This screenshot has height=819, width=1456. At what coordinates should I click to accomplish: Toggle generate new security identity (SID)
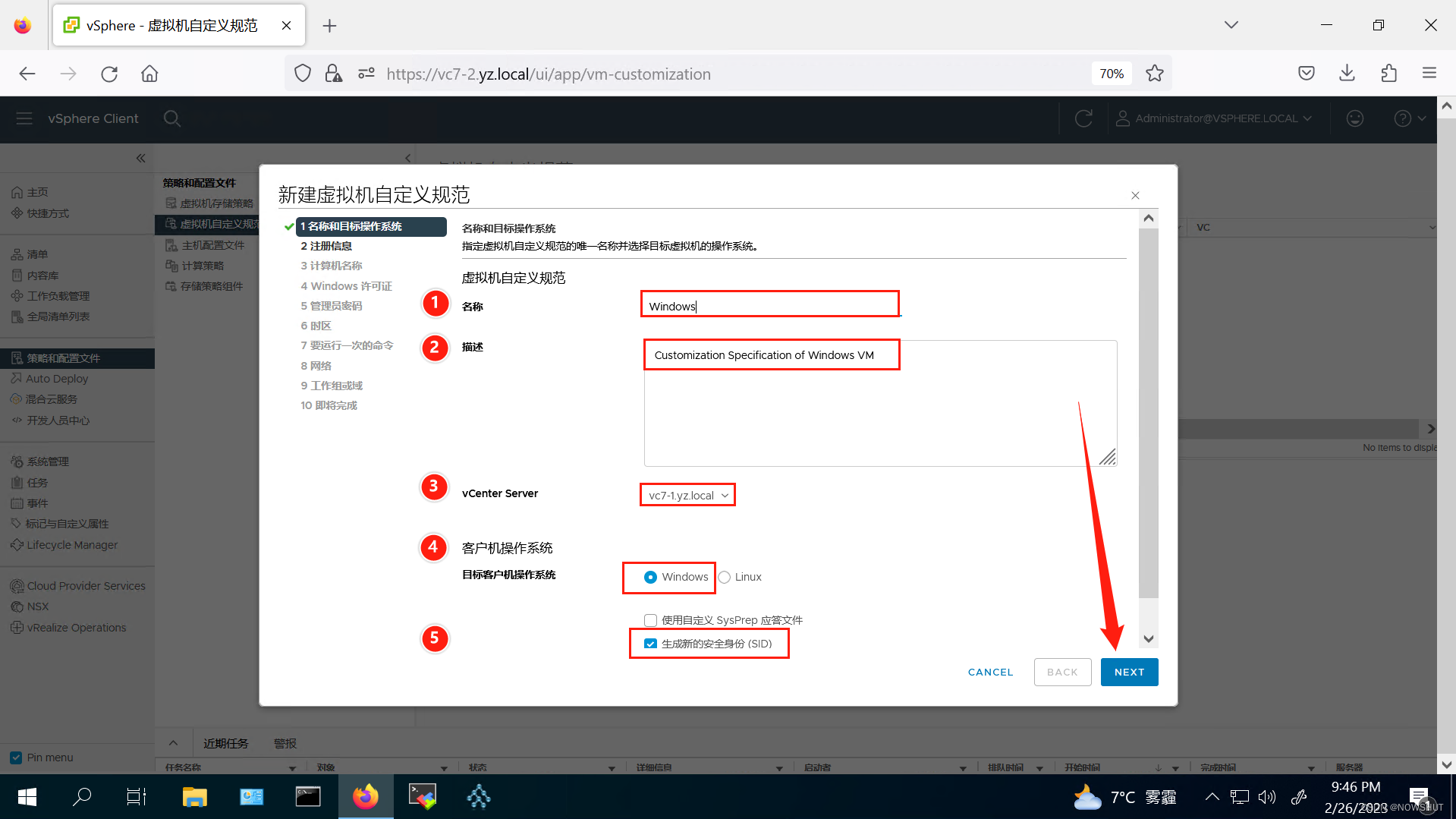pyautogui.click(x=650, y=644)
